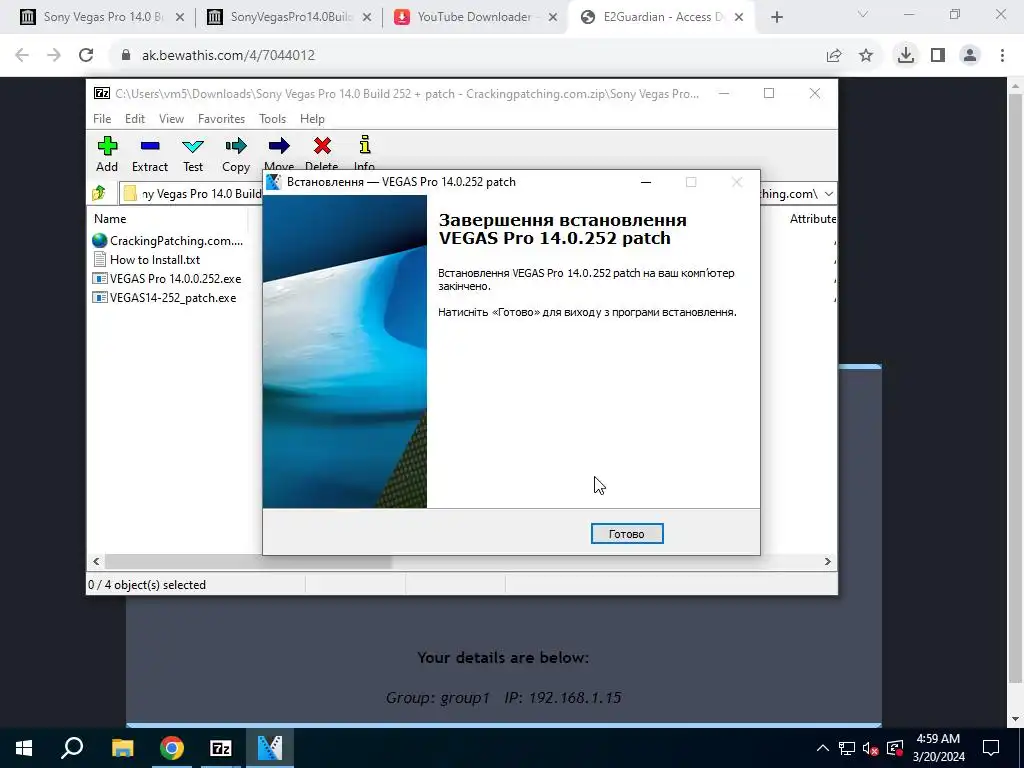
Task: Open the Chrome profile icon
Action: pyautogui.click(x=970, y=56)
